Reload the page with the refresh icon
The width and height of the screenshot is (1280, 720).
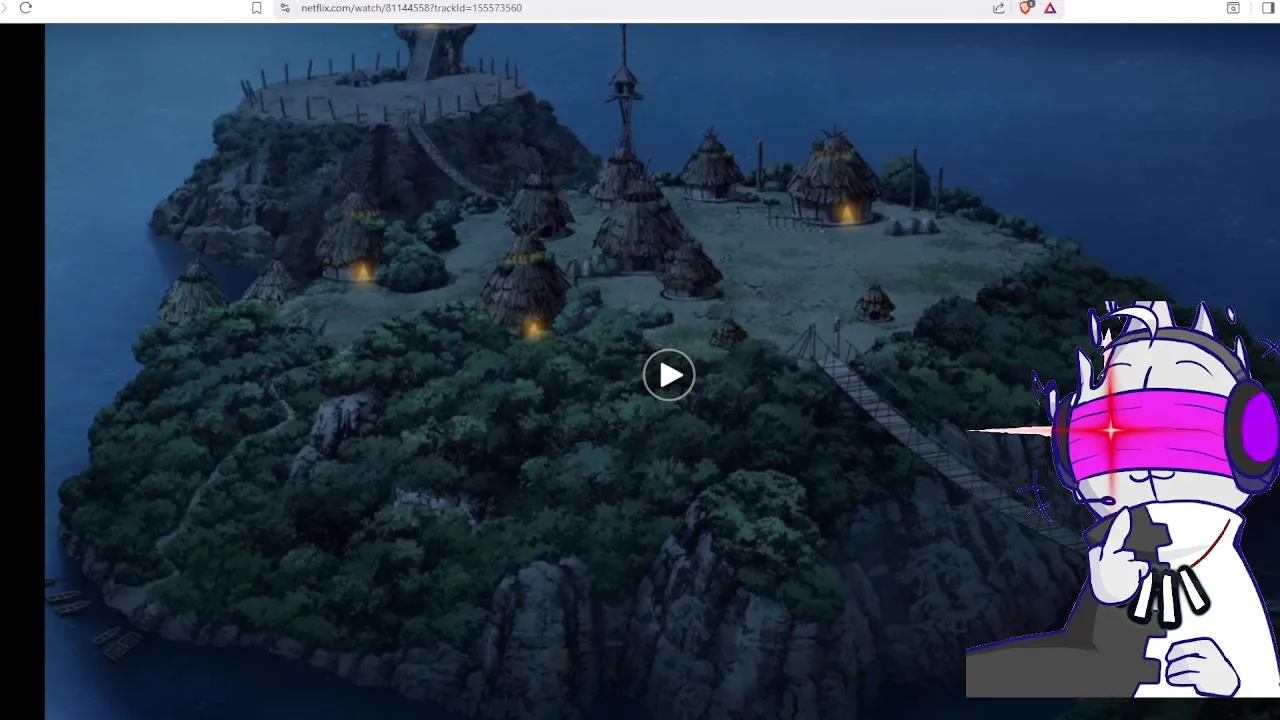pyautogui.click(x=26, y=7)
